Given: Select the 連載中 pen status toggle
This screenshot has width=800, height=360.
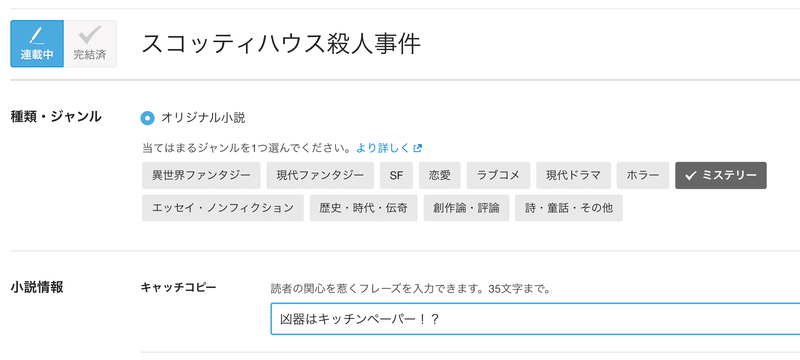Looking at the screenshot, I should tap(37, 44).
